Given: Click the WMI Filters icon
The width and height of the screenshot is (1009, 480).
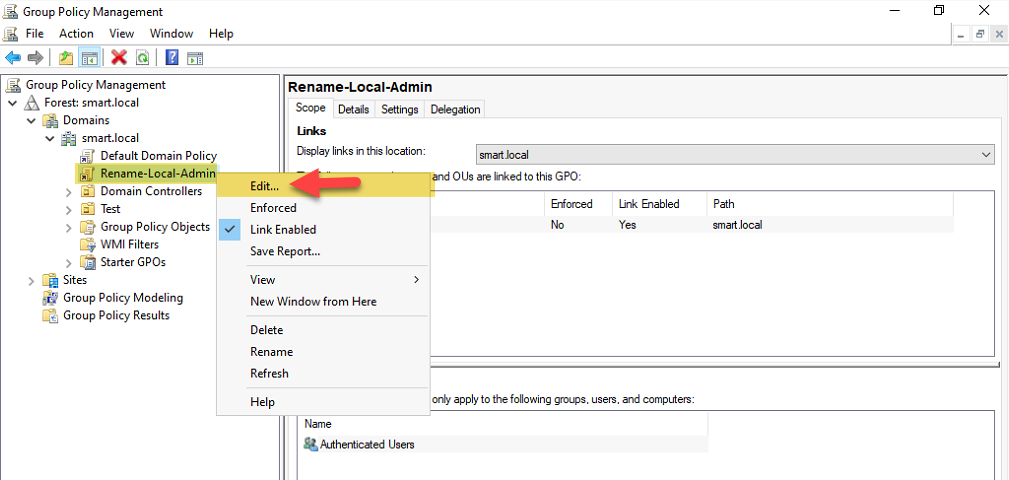Looking at the screenshot, I should pos(88,245).
